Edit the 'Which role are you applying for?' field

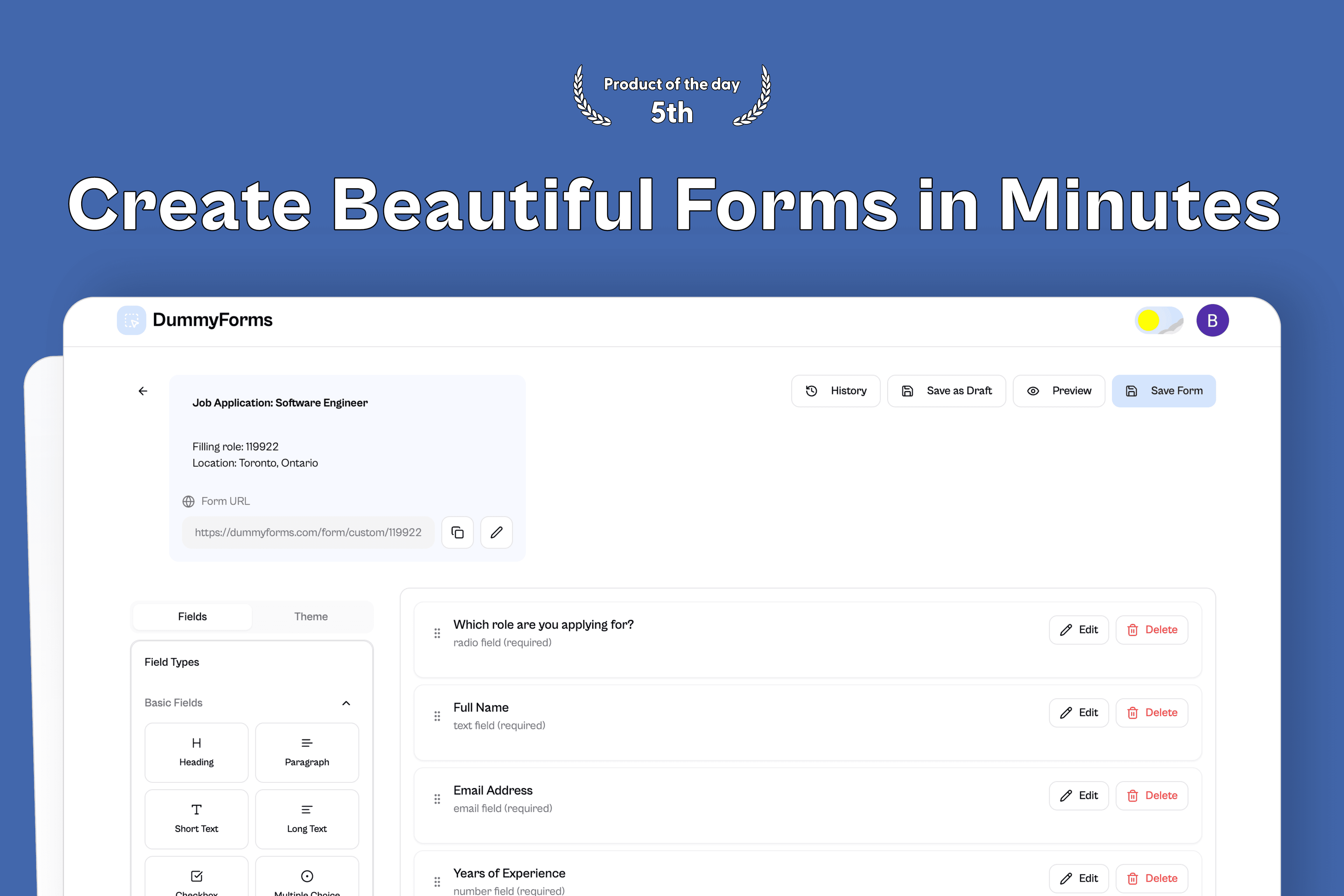point(1079,630)
